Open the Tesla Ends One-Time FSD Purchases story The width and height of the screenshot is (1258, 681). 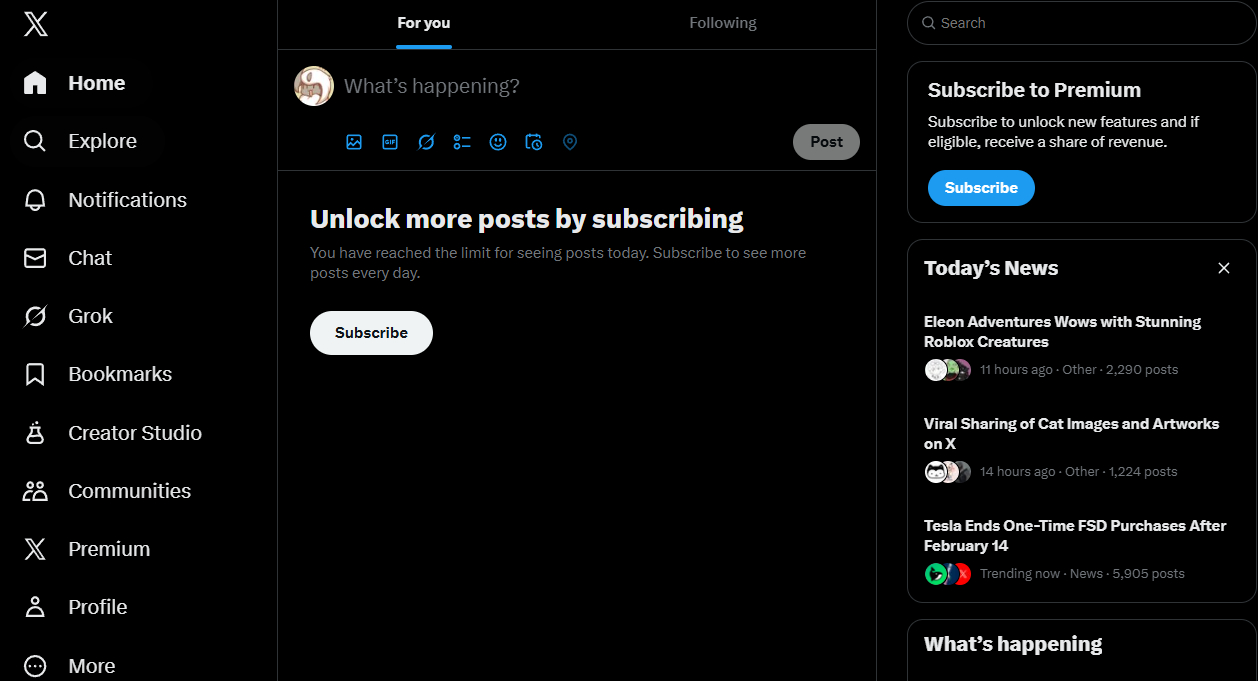click(x=1074, y=536)
